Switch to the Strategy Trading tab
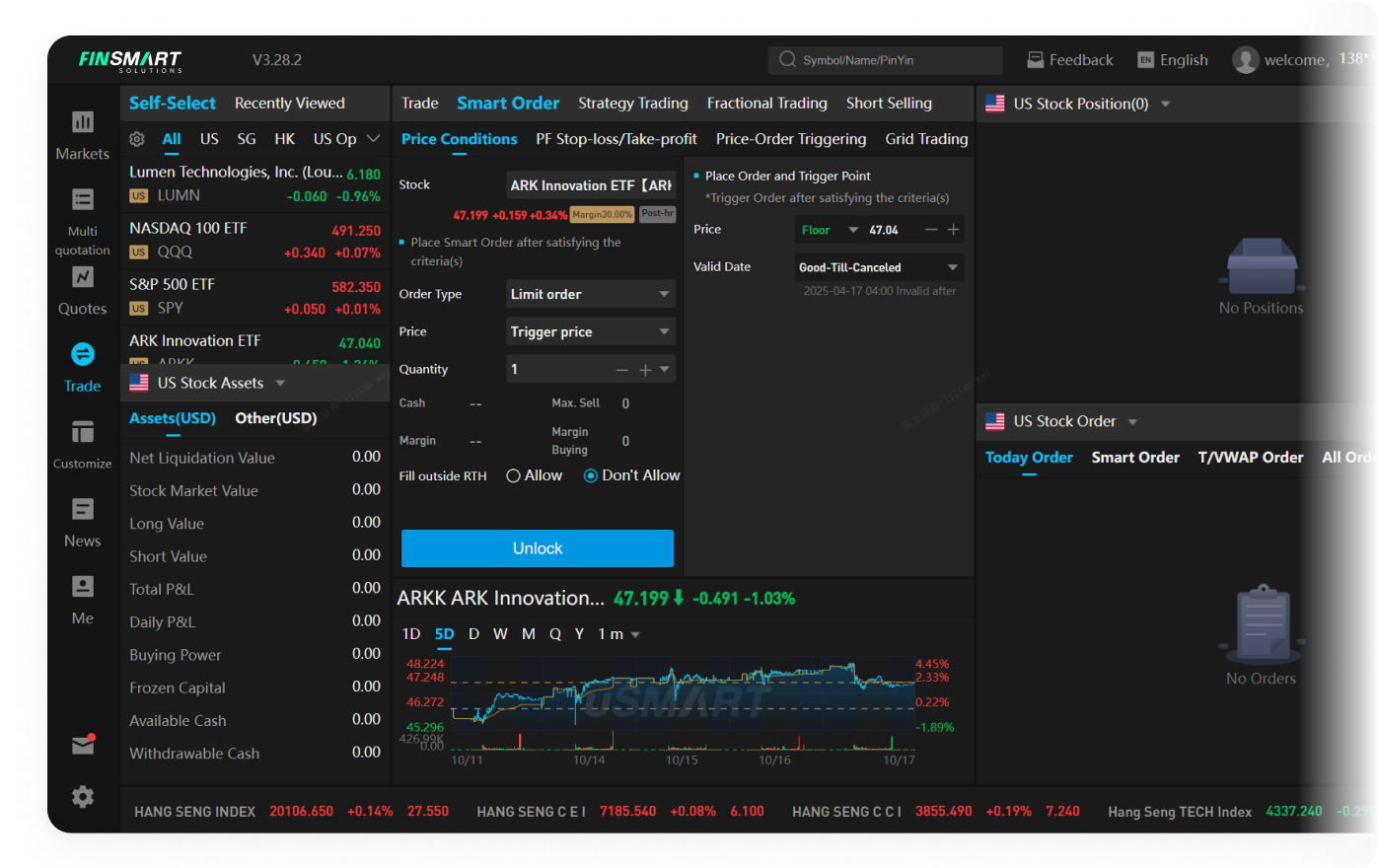Screen dimensions: 1377x868 [x=633, y=103]
